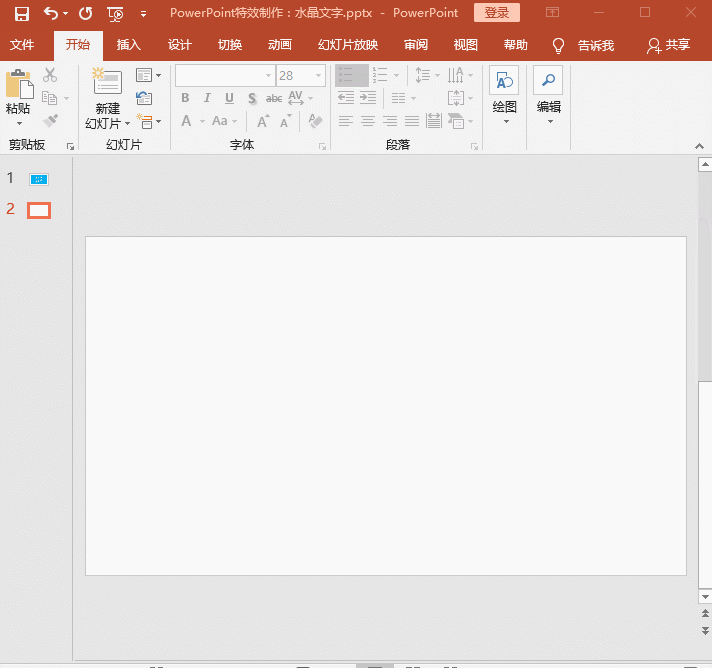Open the 剪贴板 pane launcher
Viewport: 712px width, 668px height.
pos(70,146)
